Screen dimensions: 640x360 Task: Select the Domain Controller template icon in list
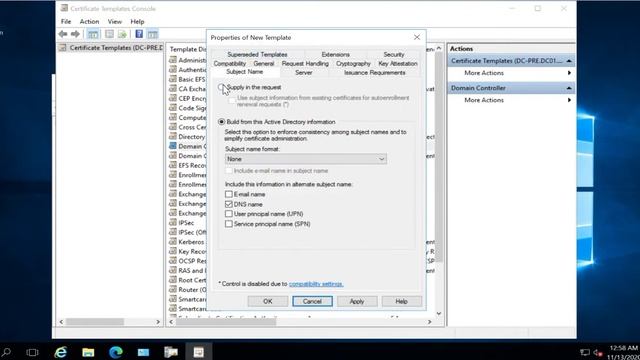173,146
